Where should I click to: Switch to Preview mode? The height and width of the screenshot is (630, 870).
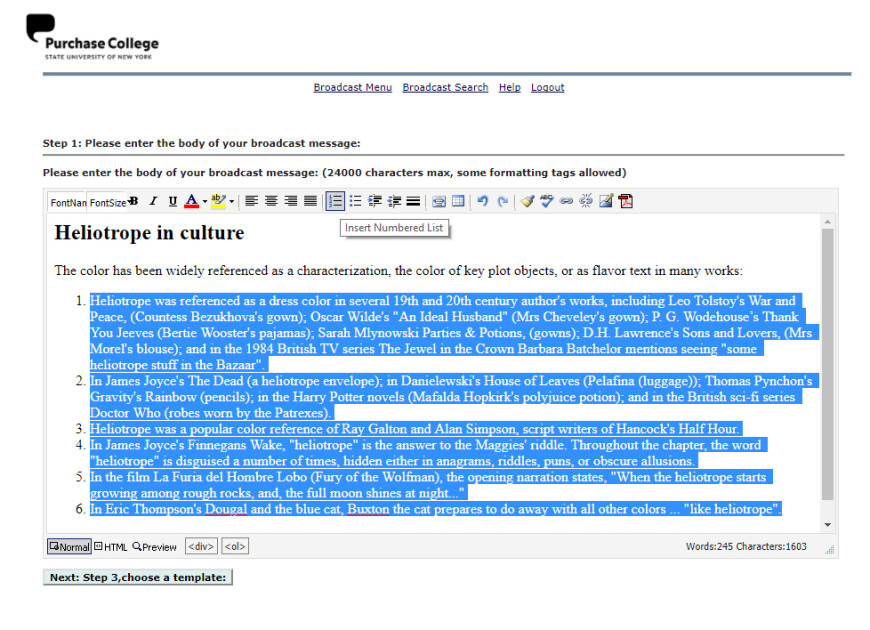point(154,547)
